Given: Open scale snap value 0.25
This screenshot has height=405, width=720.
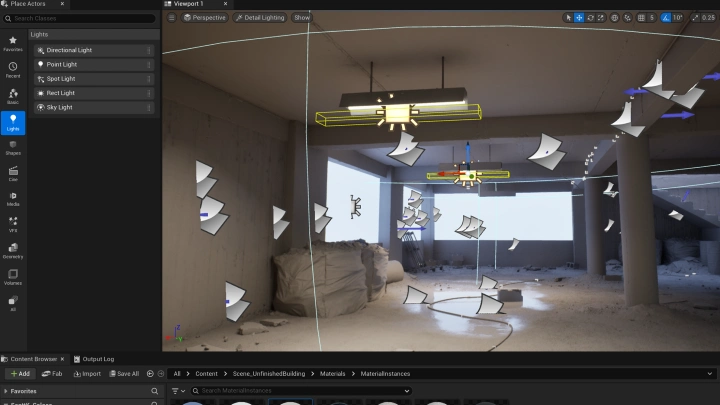Looking at the screenshot, I should [x=709, y=17].
